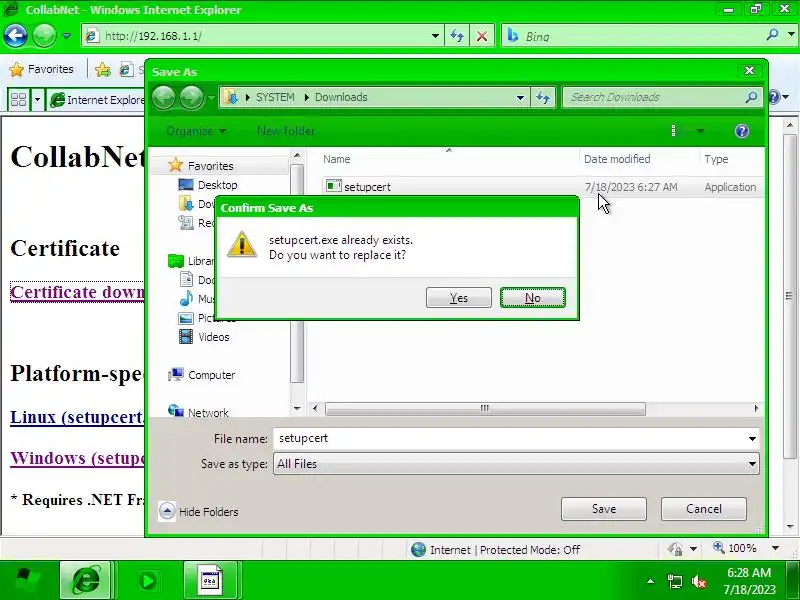Open the Organize menu
This screenshot has width=800, height=600.
click(196, 131)
